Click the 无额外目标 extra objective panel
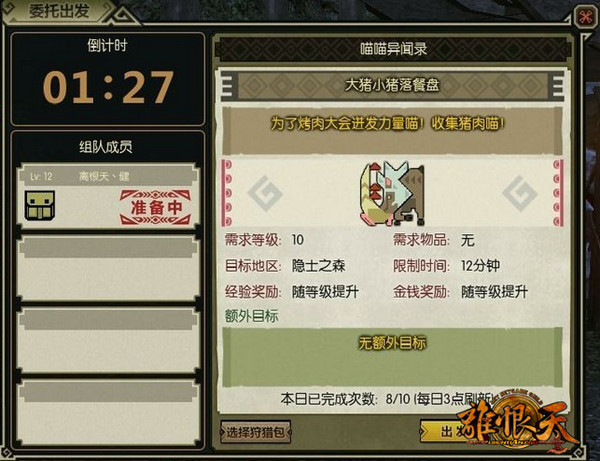 coord(392,357)
